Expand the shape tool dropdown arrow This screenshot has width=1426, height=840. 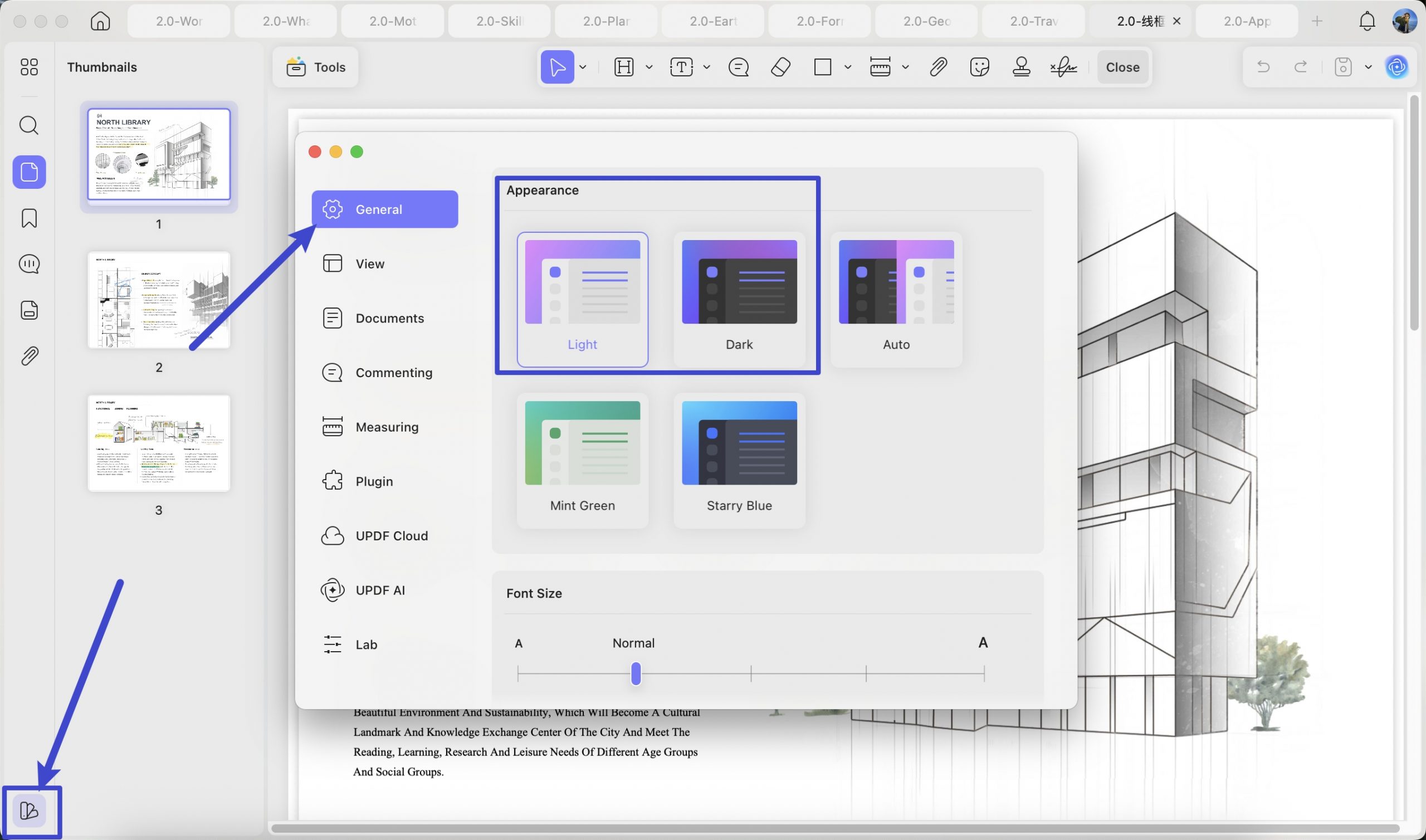(x=848, y=67)
